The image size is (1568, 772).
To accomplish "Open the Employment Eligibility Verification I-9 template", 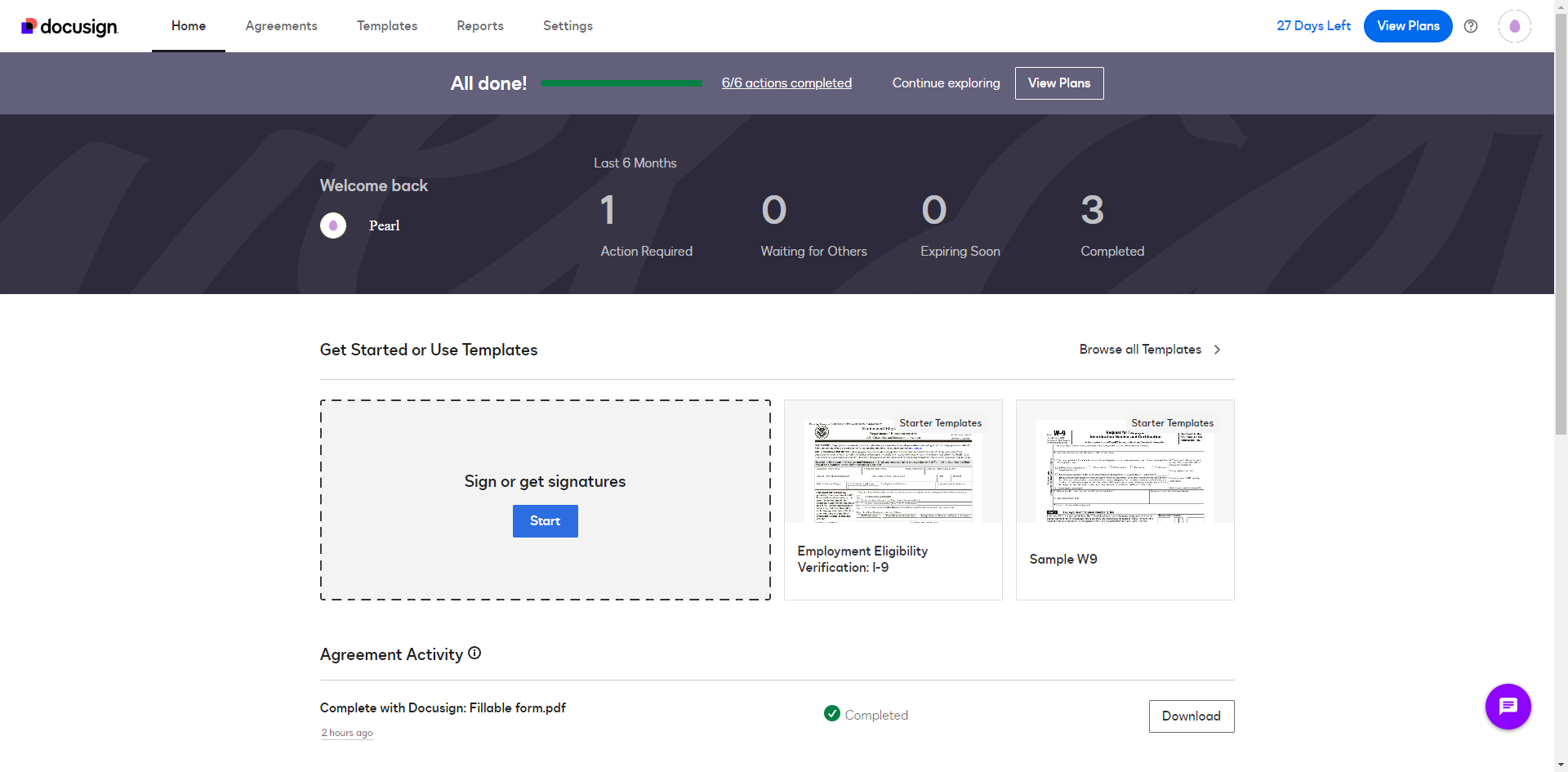I will click(893, 500).
